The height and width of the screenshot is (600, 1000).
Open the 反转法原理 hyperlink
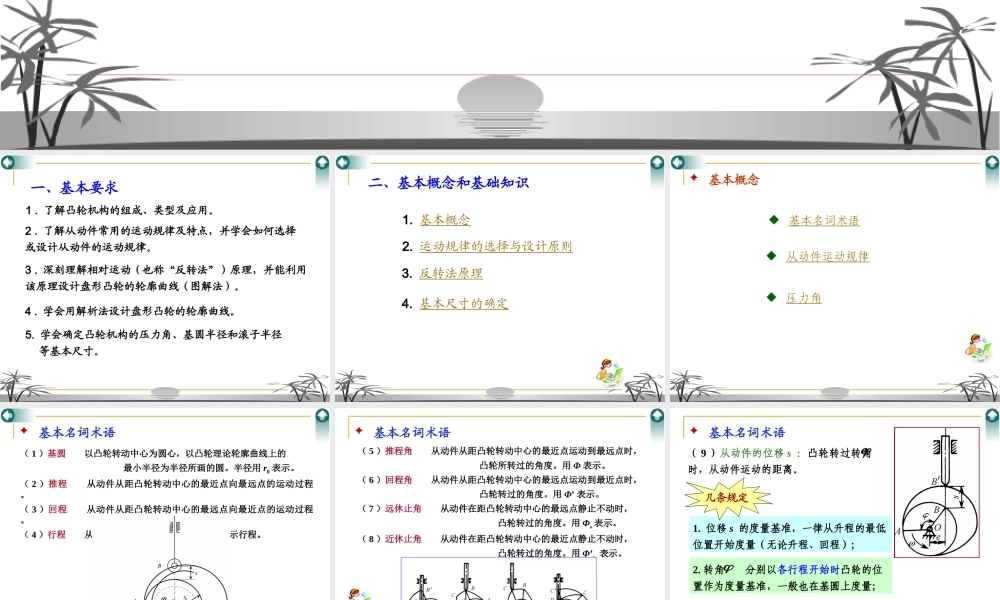click(x=450, y=272)
